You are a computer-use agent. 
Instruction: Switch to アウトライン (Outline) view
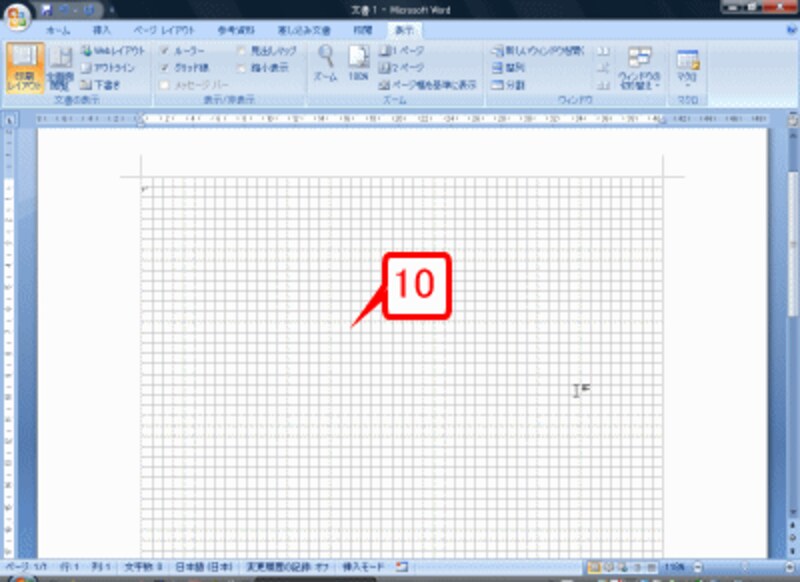pyautogui.click(x=108, y=68)
